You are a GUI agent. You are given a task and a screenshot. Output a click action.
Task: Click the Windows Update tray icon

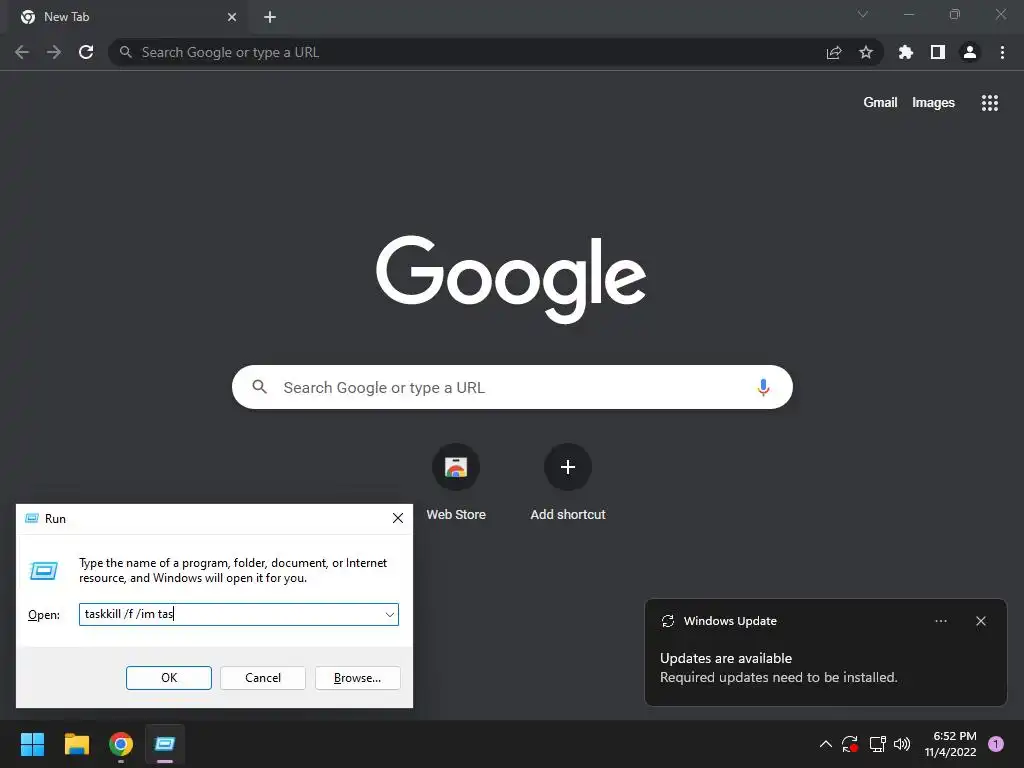850,744
